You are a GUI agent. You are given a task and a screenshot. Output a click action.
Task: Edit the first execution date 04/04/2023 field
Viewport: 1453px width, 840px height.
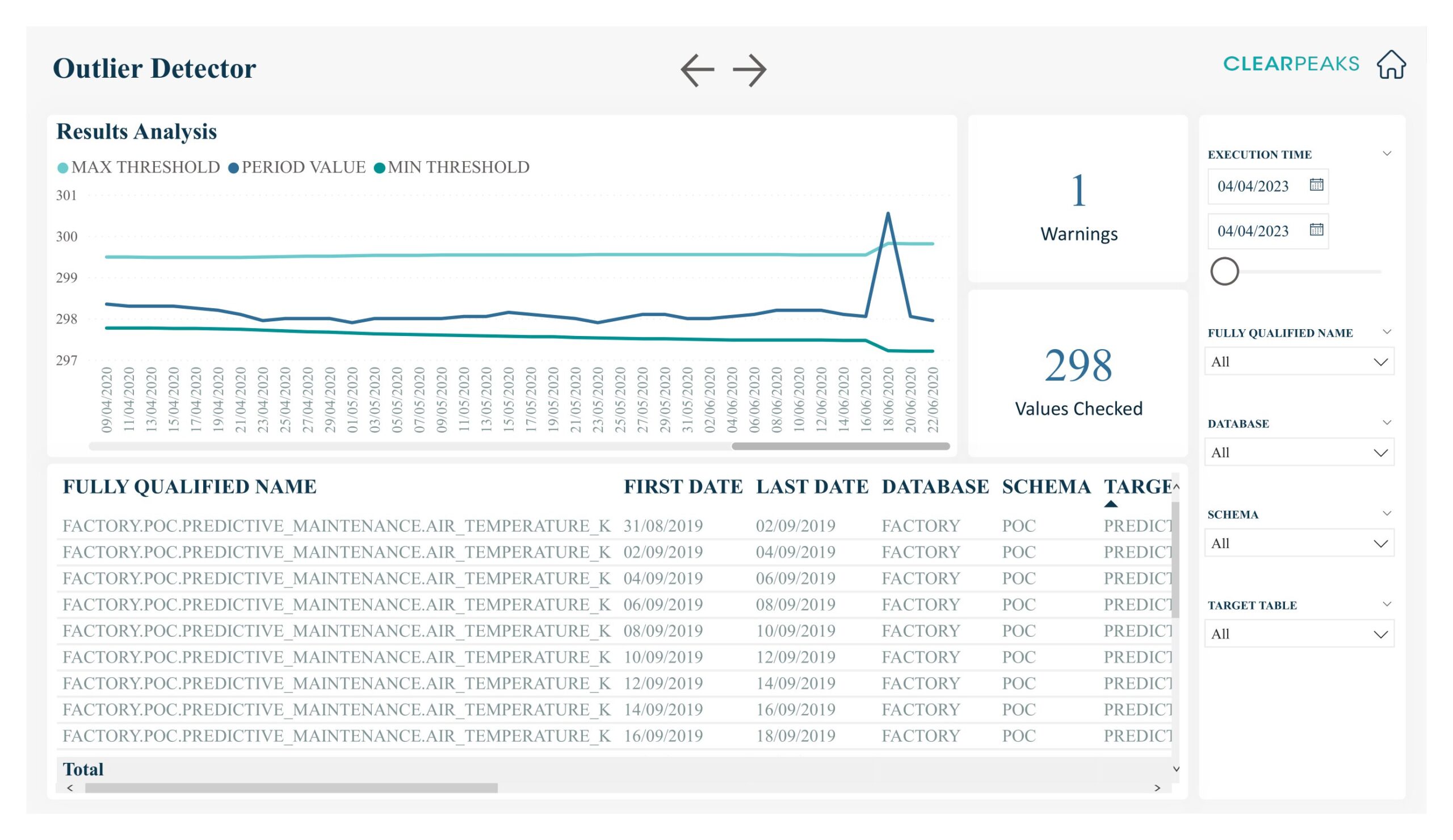click(x=1267, y=186)
